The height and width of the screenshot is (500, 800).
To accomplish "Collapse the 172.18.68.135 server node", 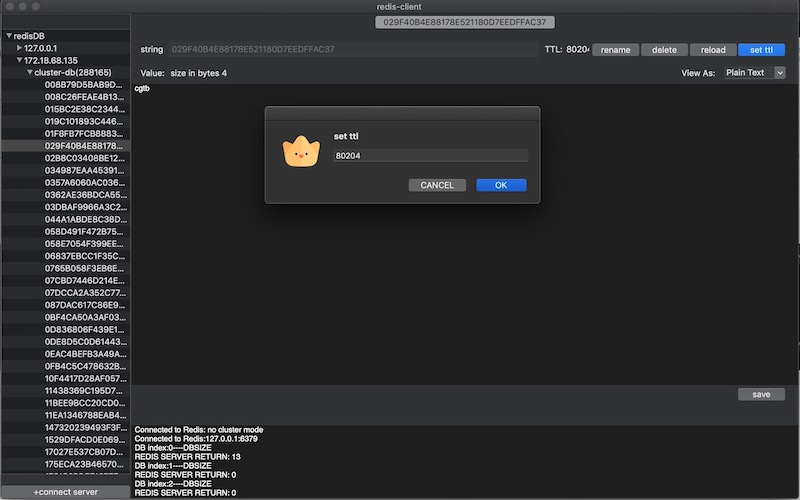I will coord(19,60).
